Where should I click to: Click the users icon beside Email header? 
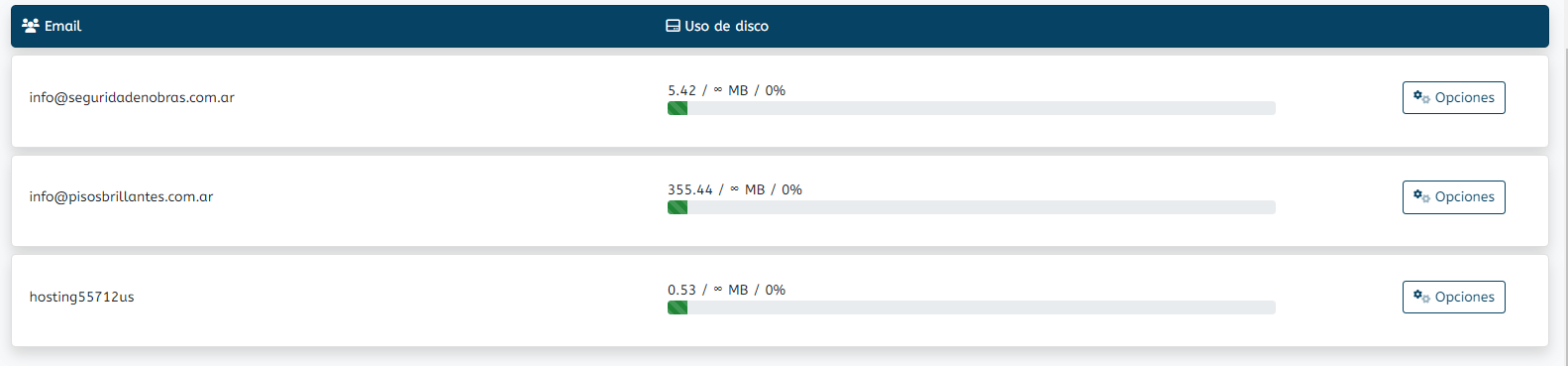click(31, 26)
